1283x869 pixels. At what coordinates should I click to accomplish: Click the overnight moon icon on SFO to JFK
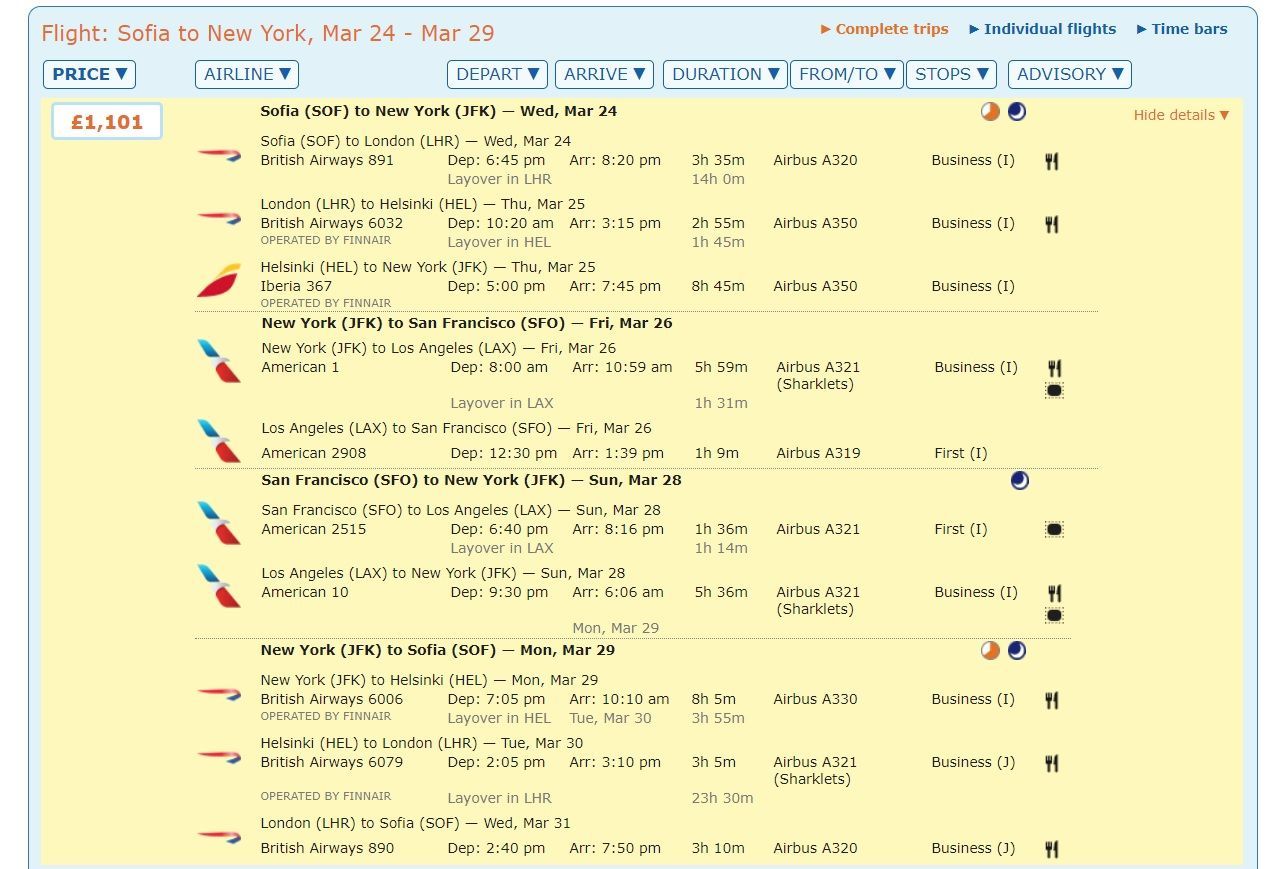click(x=1019, y=481)
